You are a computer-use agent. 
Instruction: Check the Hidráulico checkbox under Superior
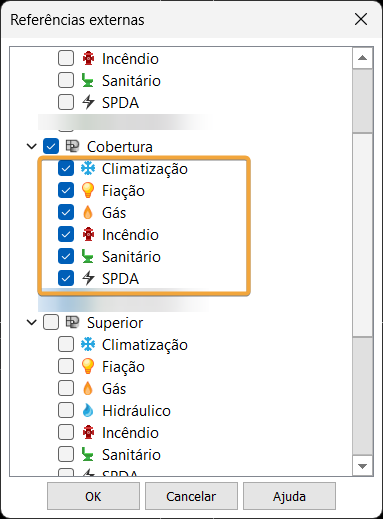[66, 411]
